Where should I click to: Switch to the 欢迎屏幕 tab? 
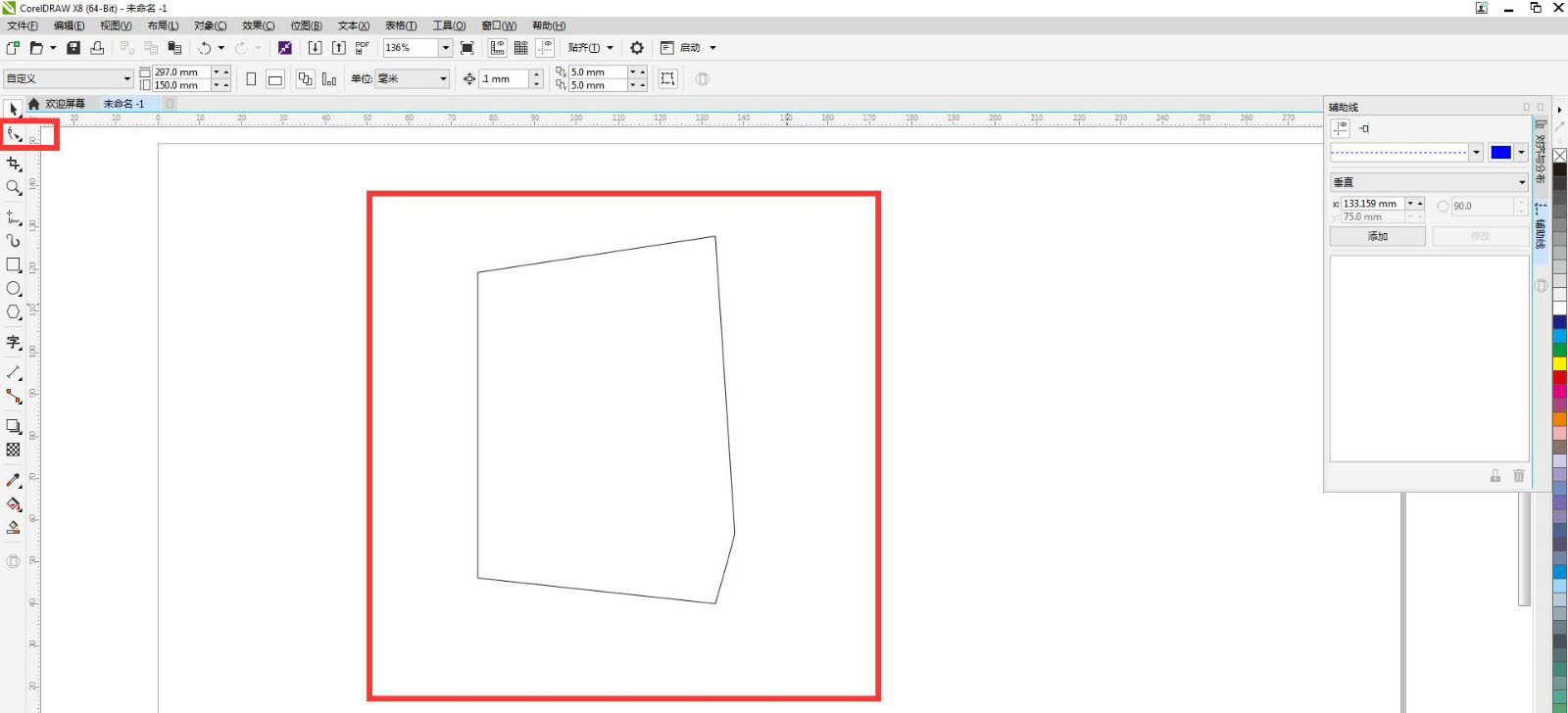(65, 104)
